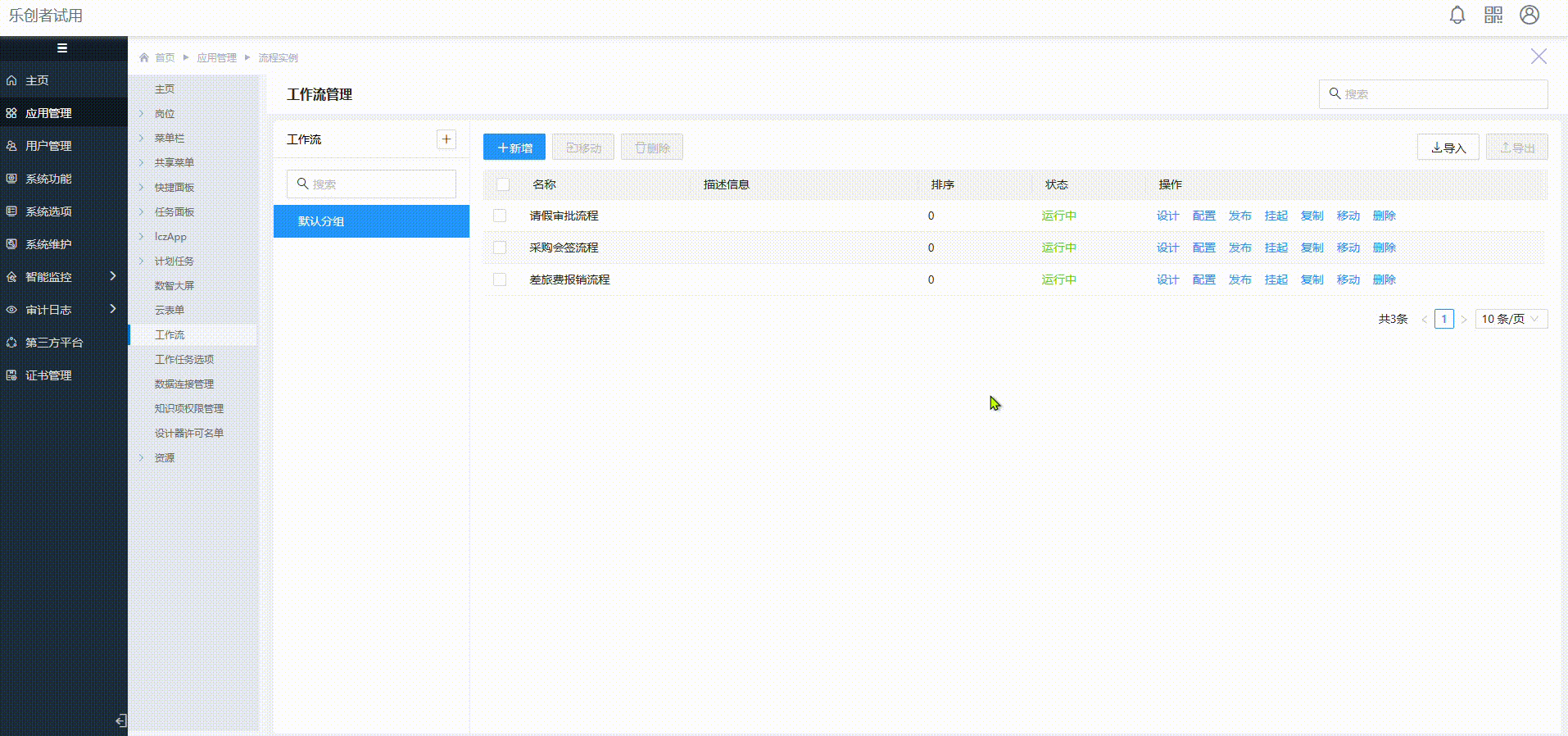The height and width of the screenshot is (736, 1568).
Task: Open the 10 条/页 page size dropdown
Action: click(x=1511, y=319)
